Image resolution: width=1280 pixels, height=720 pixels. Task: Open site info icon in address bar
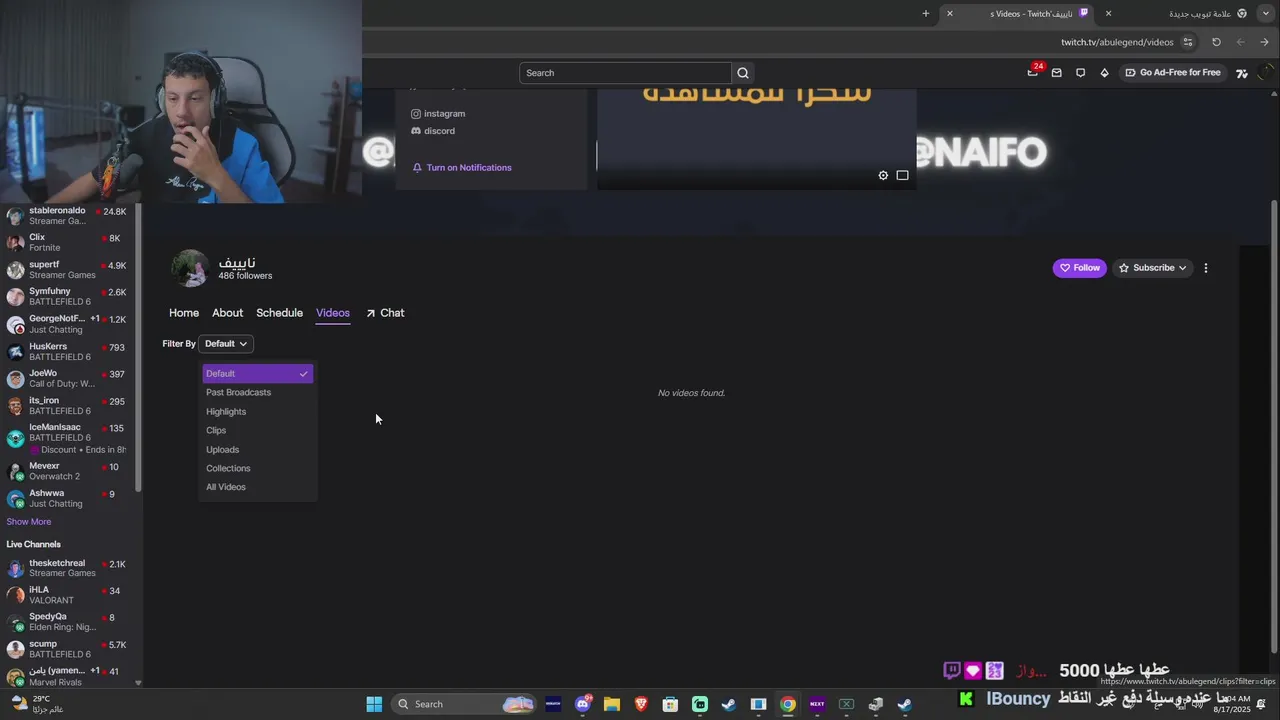(1188, 42)
